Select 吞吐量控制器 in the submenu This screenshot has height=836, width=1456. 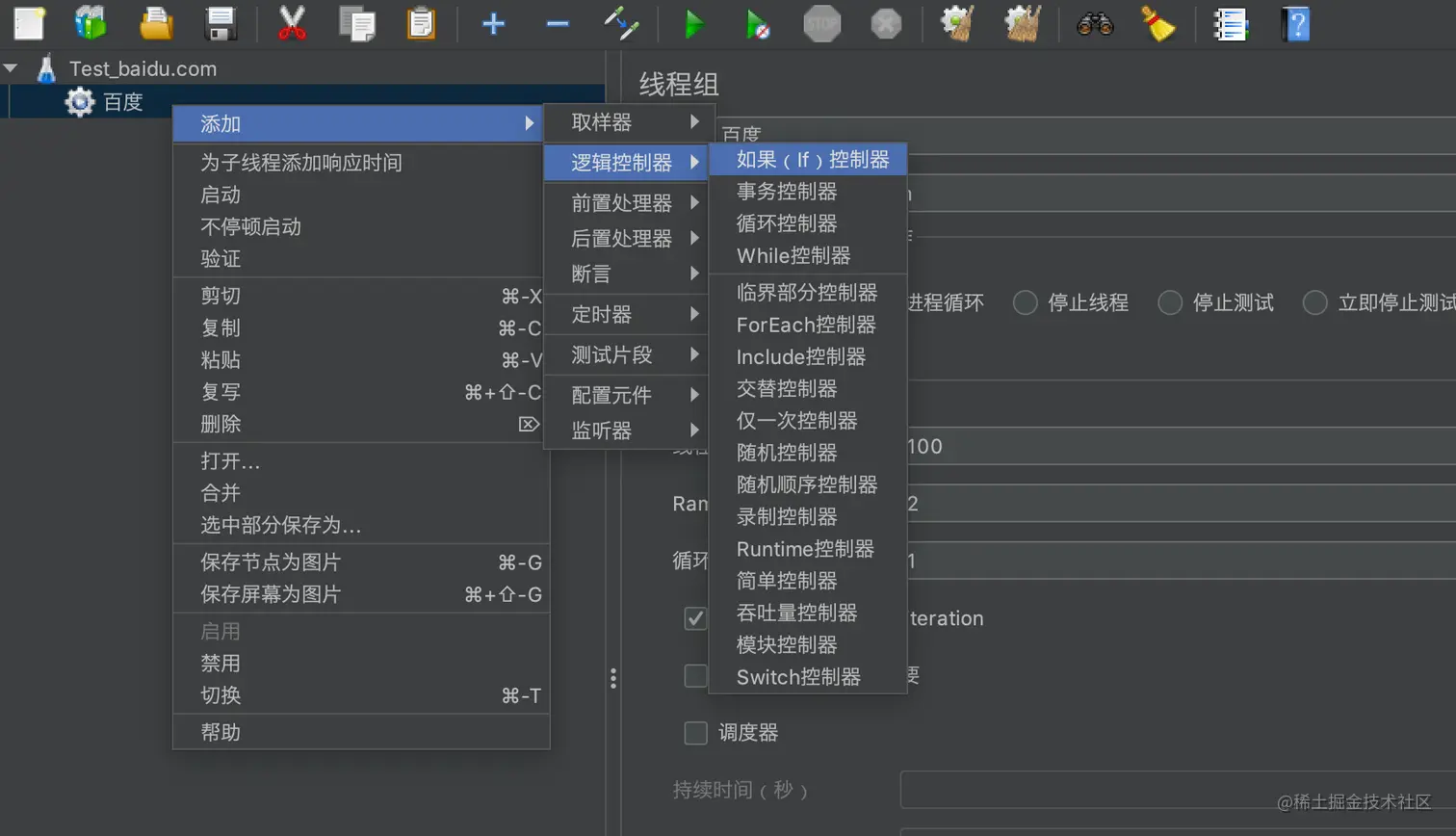(x=808, y=613)
